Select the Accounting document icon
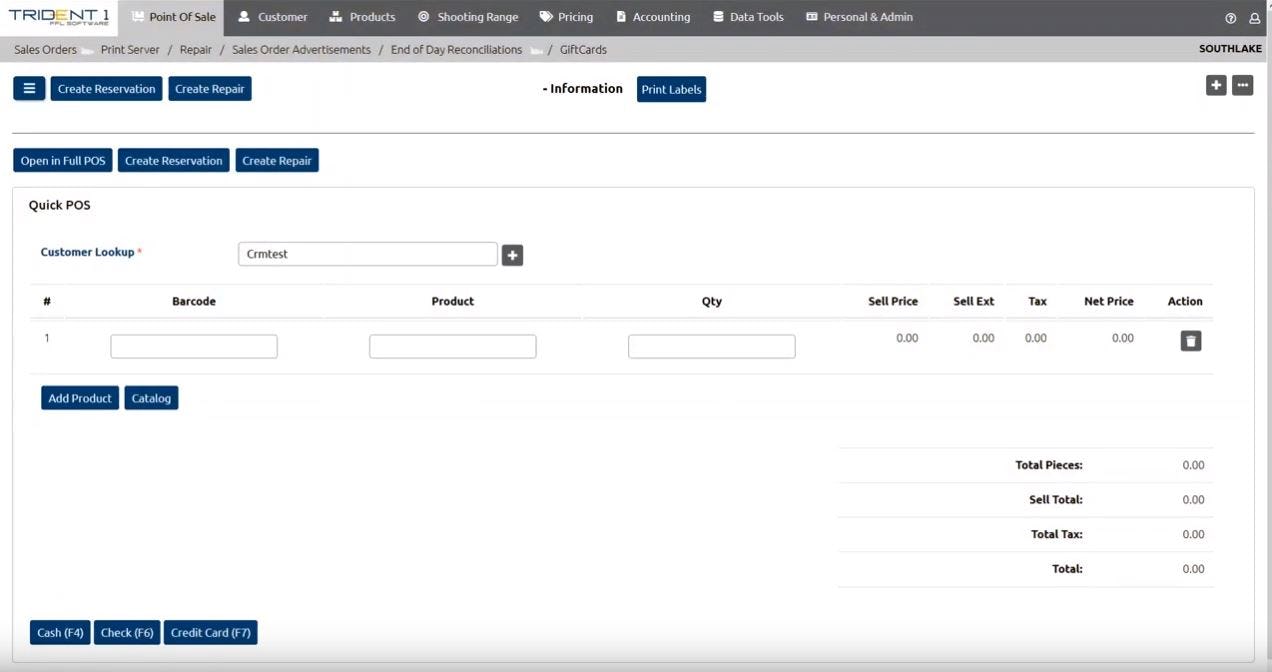Viewport: 1272px width, 672px height. pyautogui.click(x=621, y=17)
